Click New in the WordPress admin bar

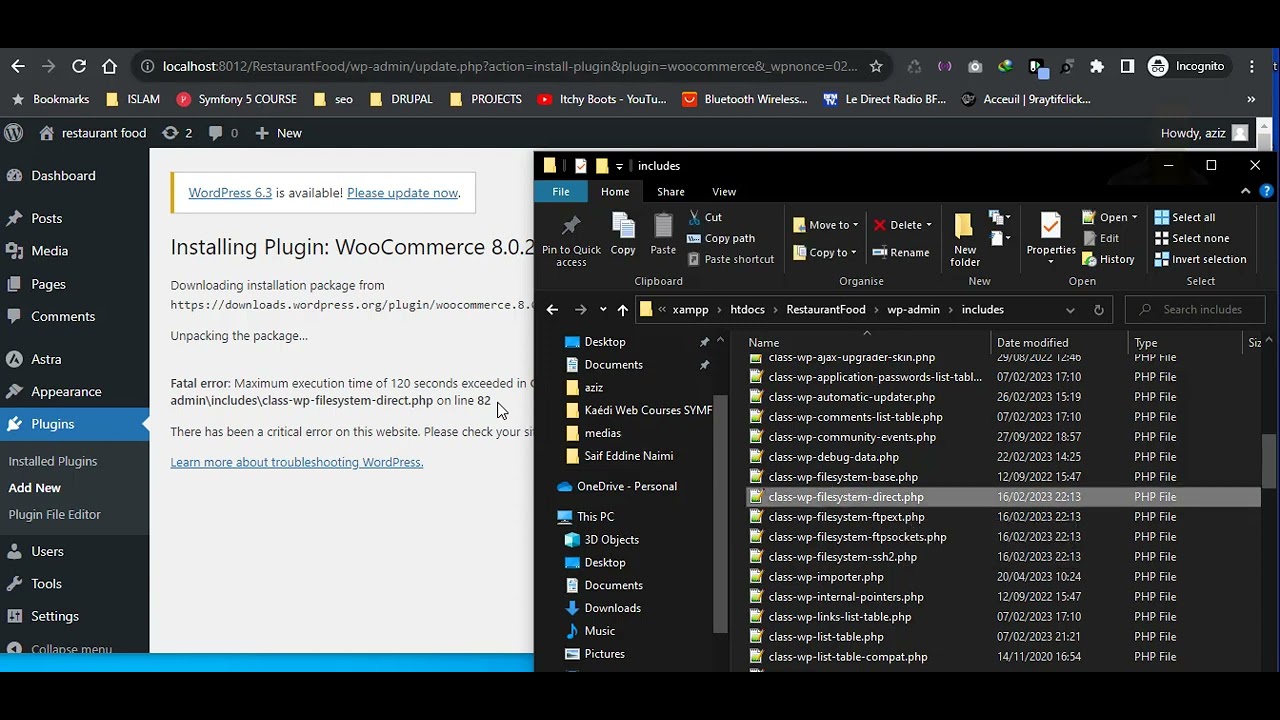[x=278, y=133]
